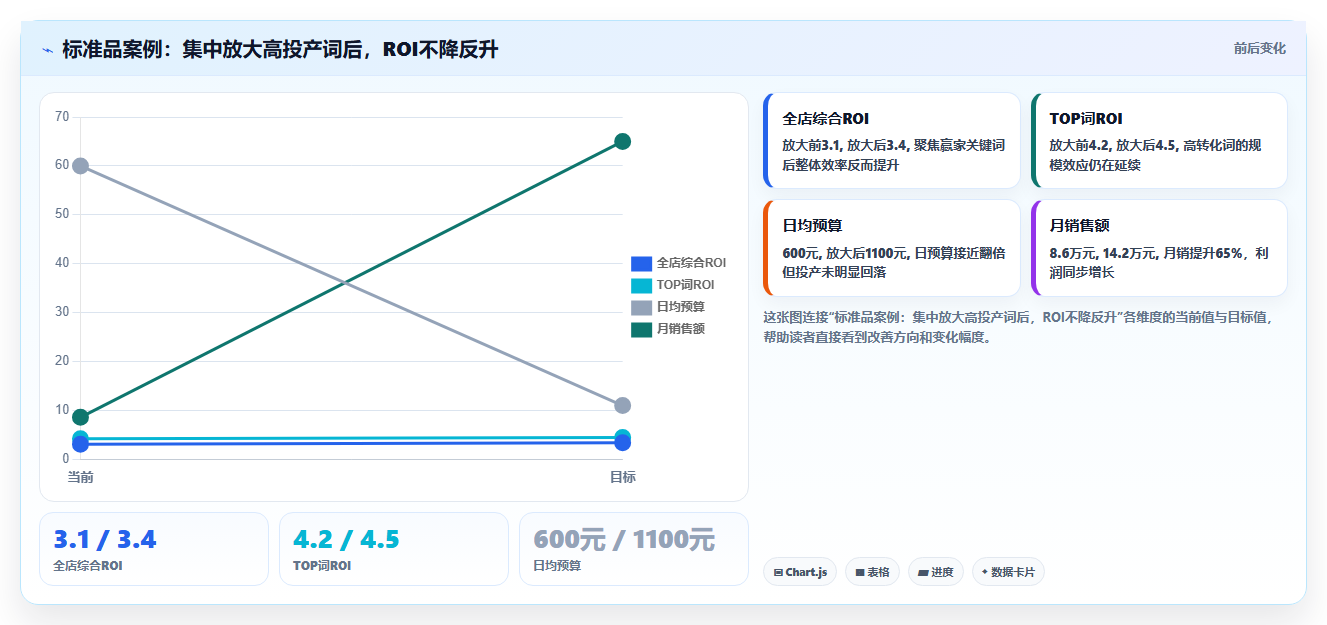Click the 当前 x-axis label
Image resolution: width=1327 pixels, height=625 pixels.
[80, 477]
